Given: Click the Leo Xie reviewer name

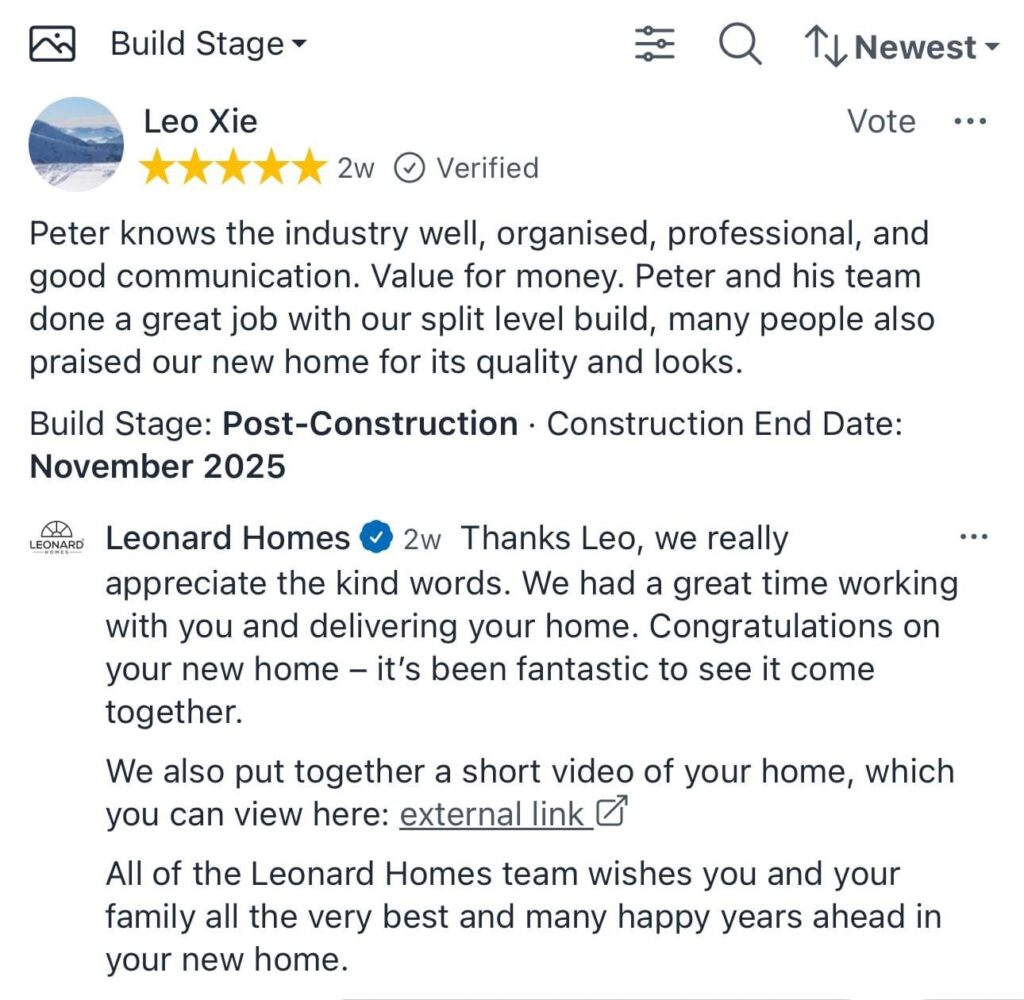Looking at the screenshot, I should click(200, 121).
